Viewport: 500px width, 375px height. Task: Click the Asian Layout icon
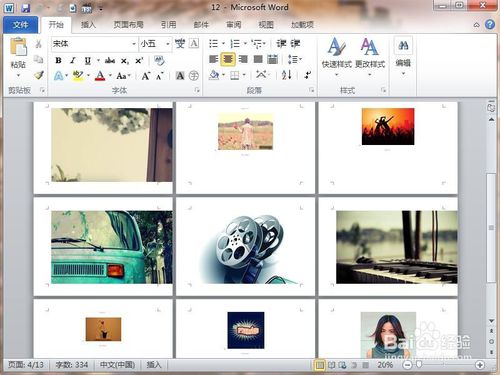tap(261, 75)
